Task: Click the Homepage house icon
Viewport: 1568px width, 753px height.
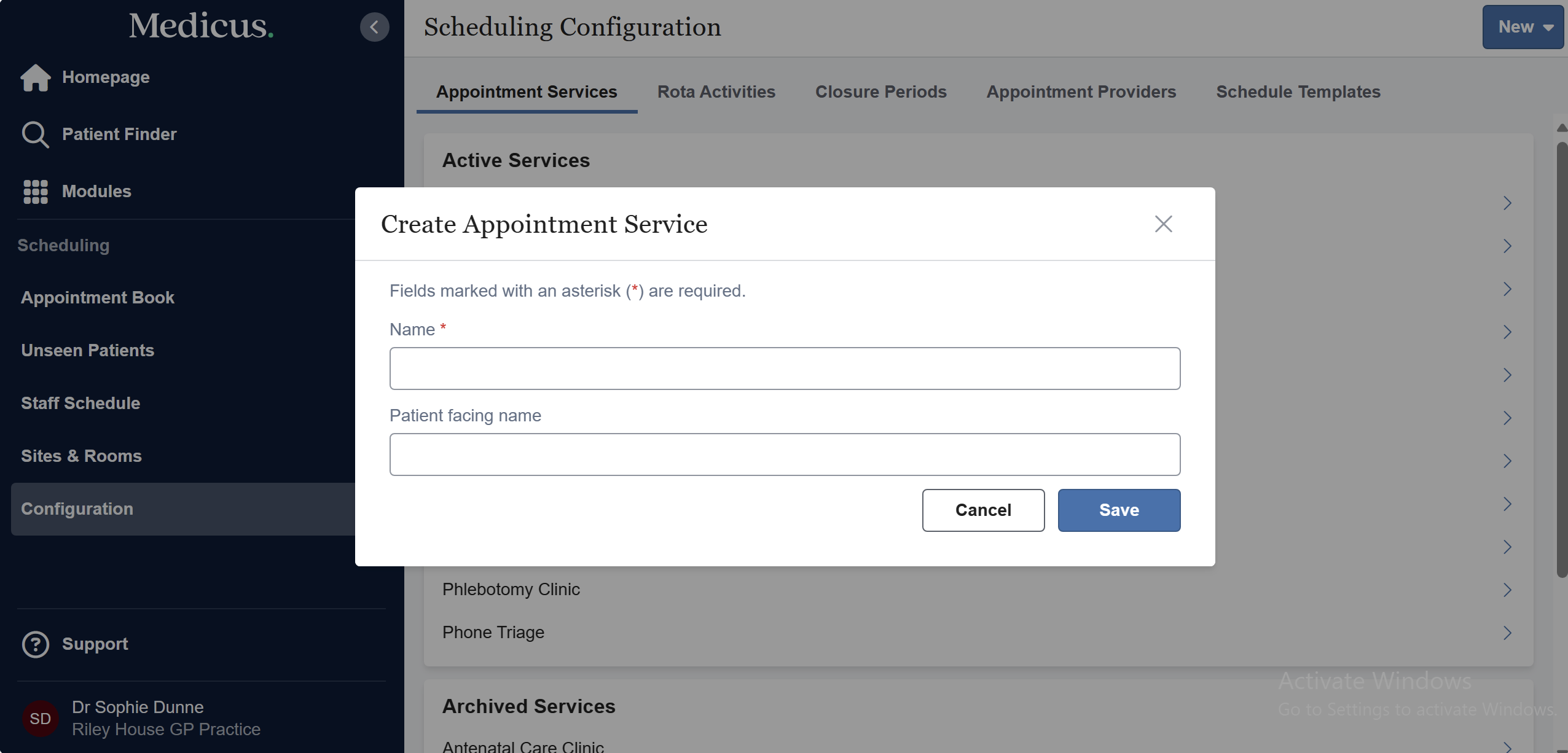Action: pyautogui.click(x=35, y=77)
